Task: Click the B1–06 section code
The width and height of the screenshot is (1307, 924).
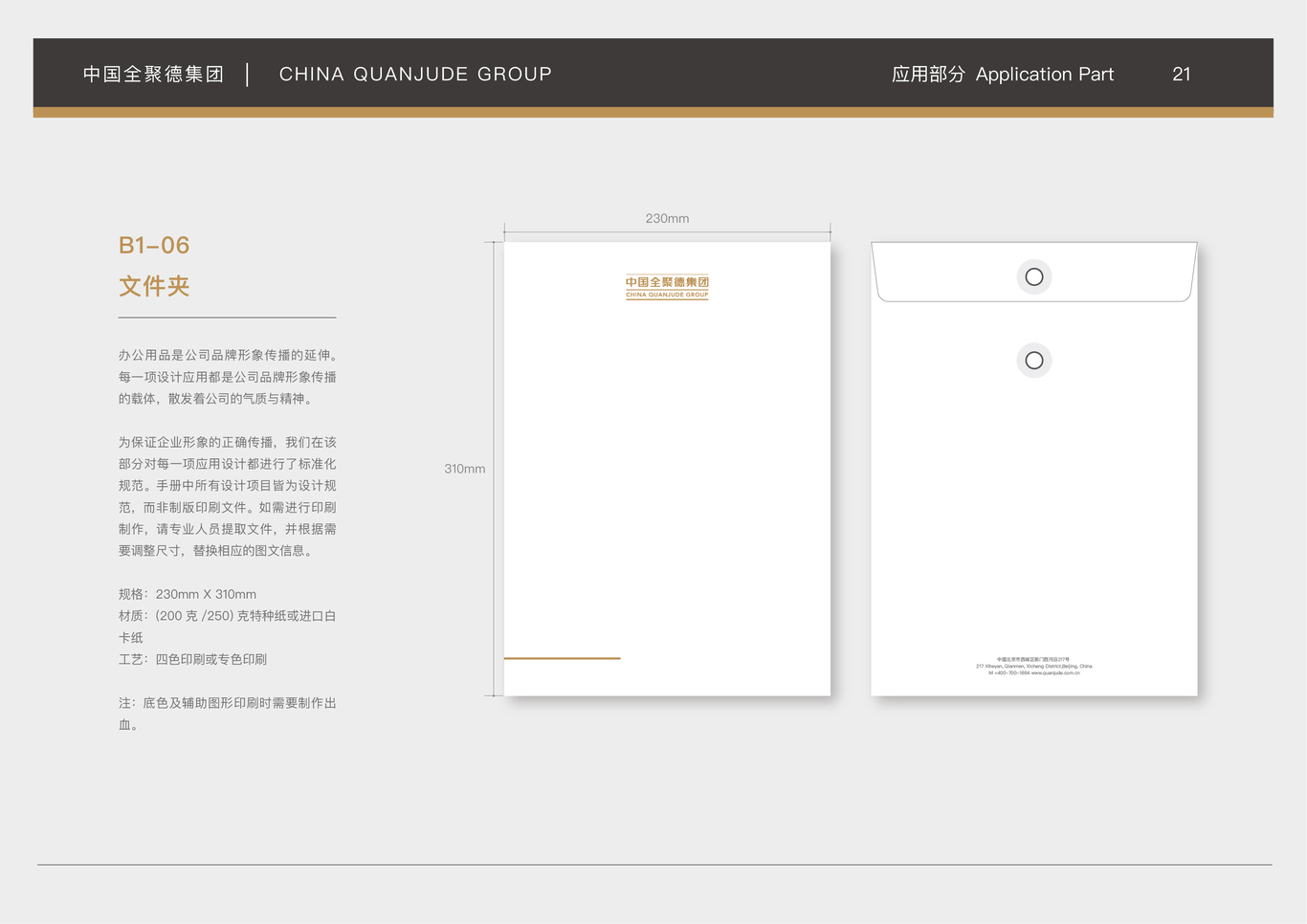Action: point(154,246)
